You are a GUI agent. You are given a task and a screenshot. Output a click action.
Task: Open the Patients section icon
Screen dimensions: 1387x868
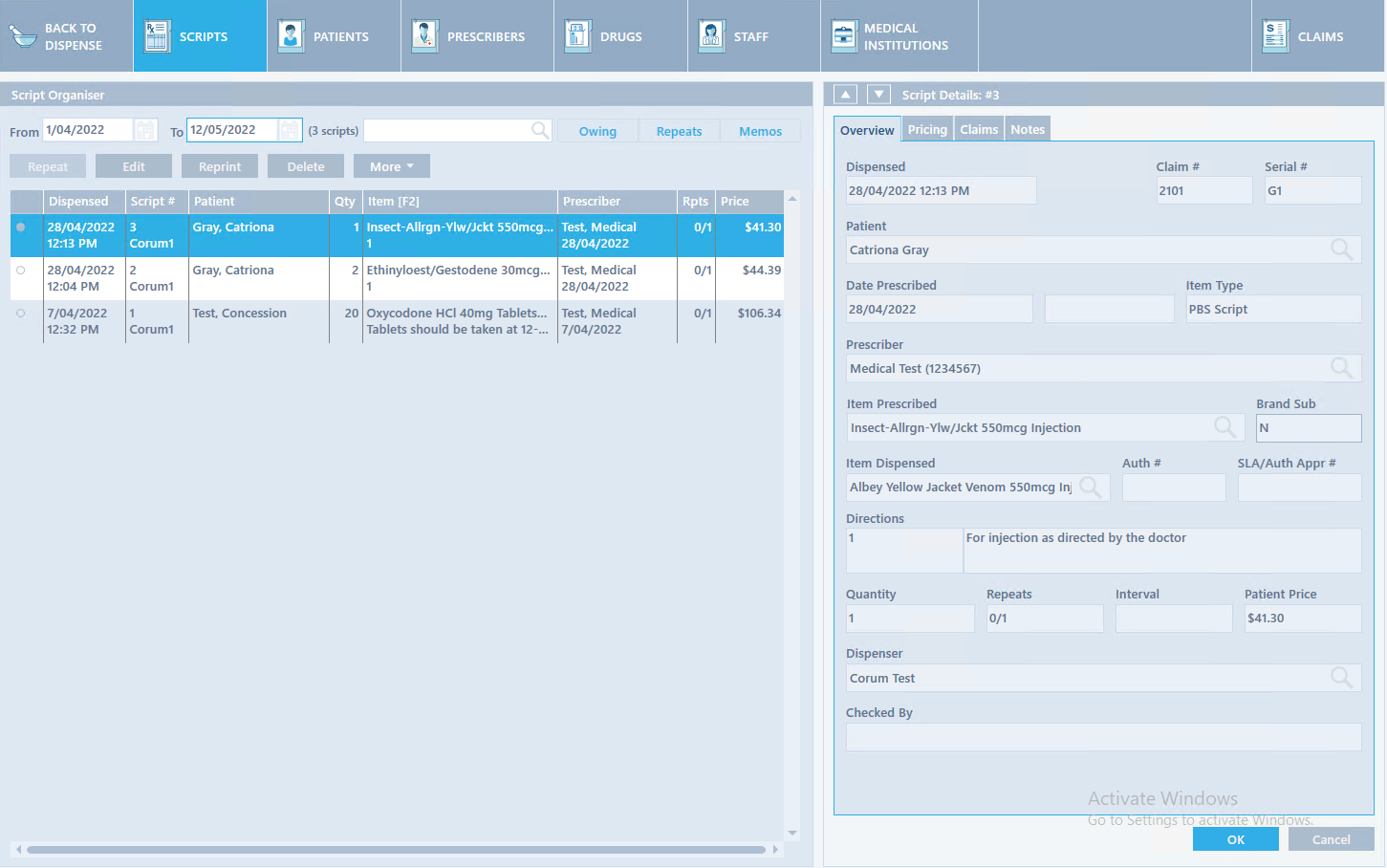click(x=291, y=36)
